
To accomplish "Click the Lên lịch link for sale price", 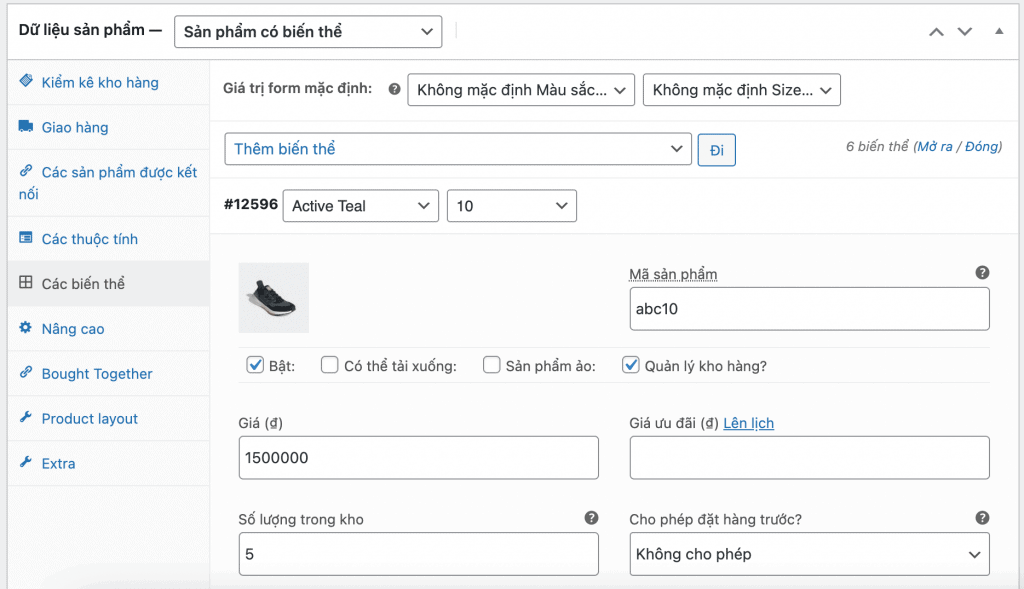I will tap(748, 423).
